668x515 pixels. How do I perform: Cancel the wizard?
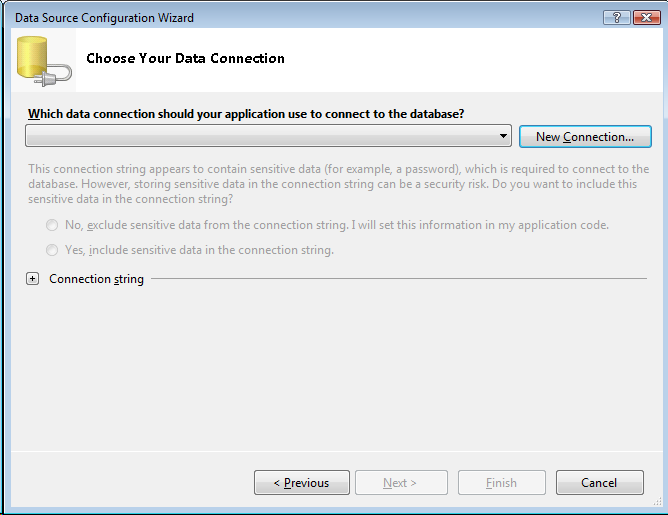tap(599, 483)
